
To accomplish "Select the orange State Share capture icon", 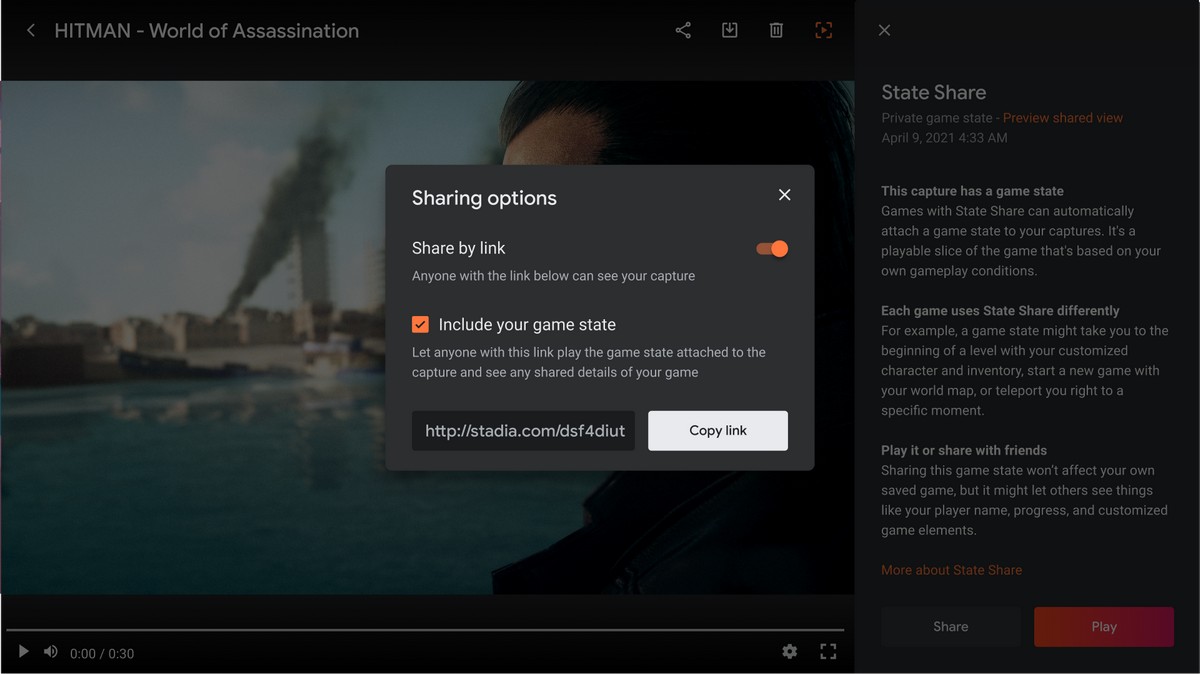I will (823, 30).
